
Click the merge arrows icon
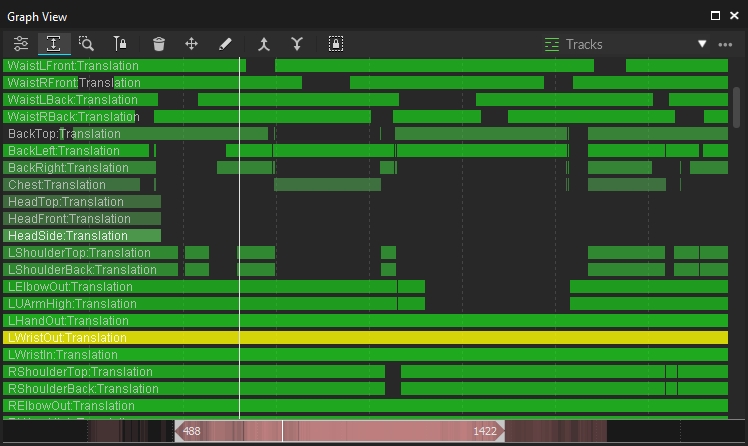[264, 44]
